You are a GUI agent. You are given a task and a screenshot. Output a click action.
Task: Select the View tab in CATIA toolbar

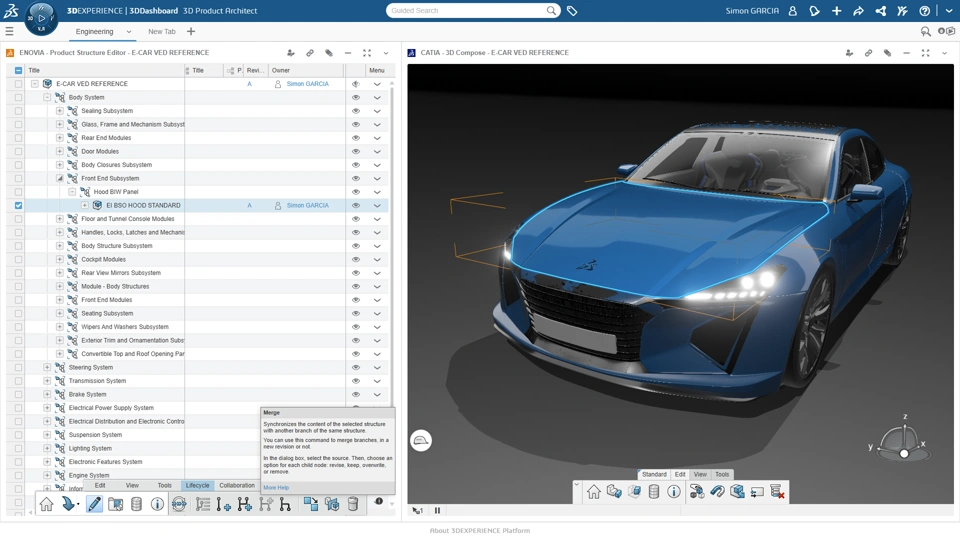coord(700,474)
